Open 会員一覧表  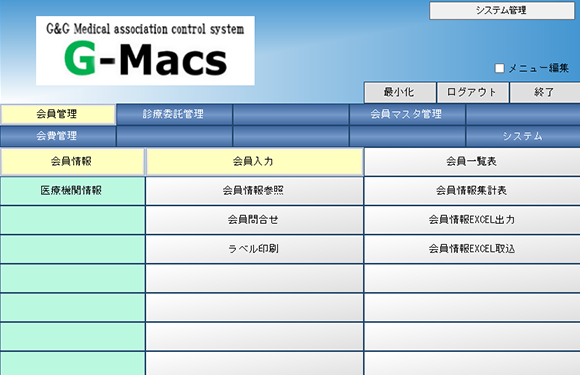pyautogui.click(x=472, y=162)
